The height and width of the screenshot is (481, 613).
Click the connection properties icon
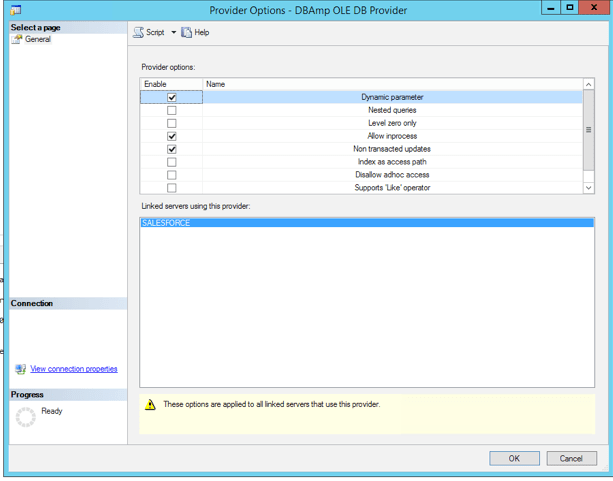click(20, 369)
